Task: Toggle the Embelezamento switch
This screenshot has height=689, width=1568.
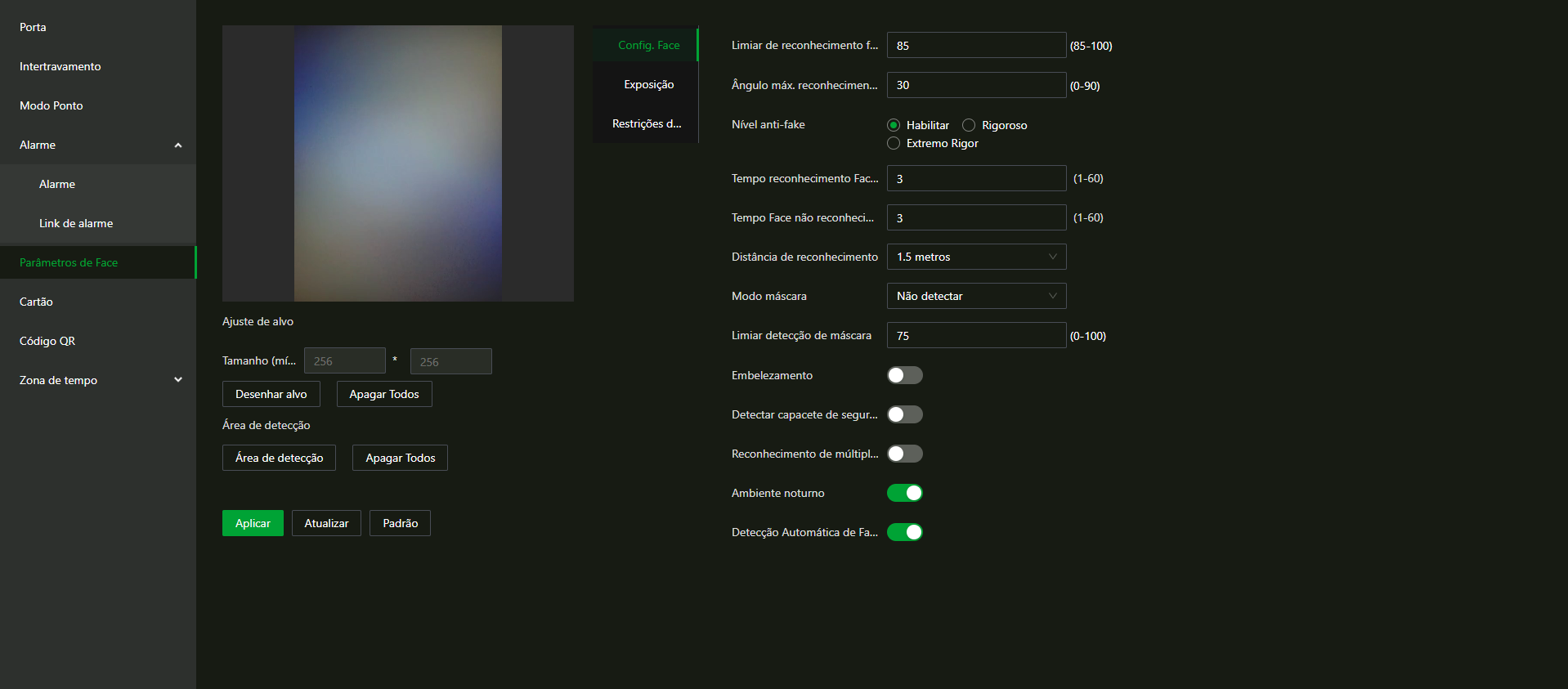Action: [x=905, y=375]
